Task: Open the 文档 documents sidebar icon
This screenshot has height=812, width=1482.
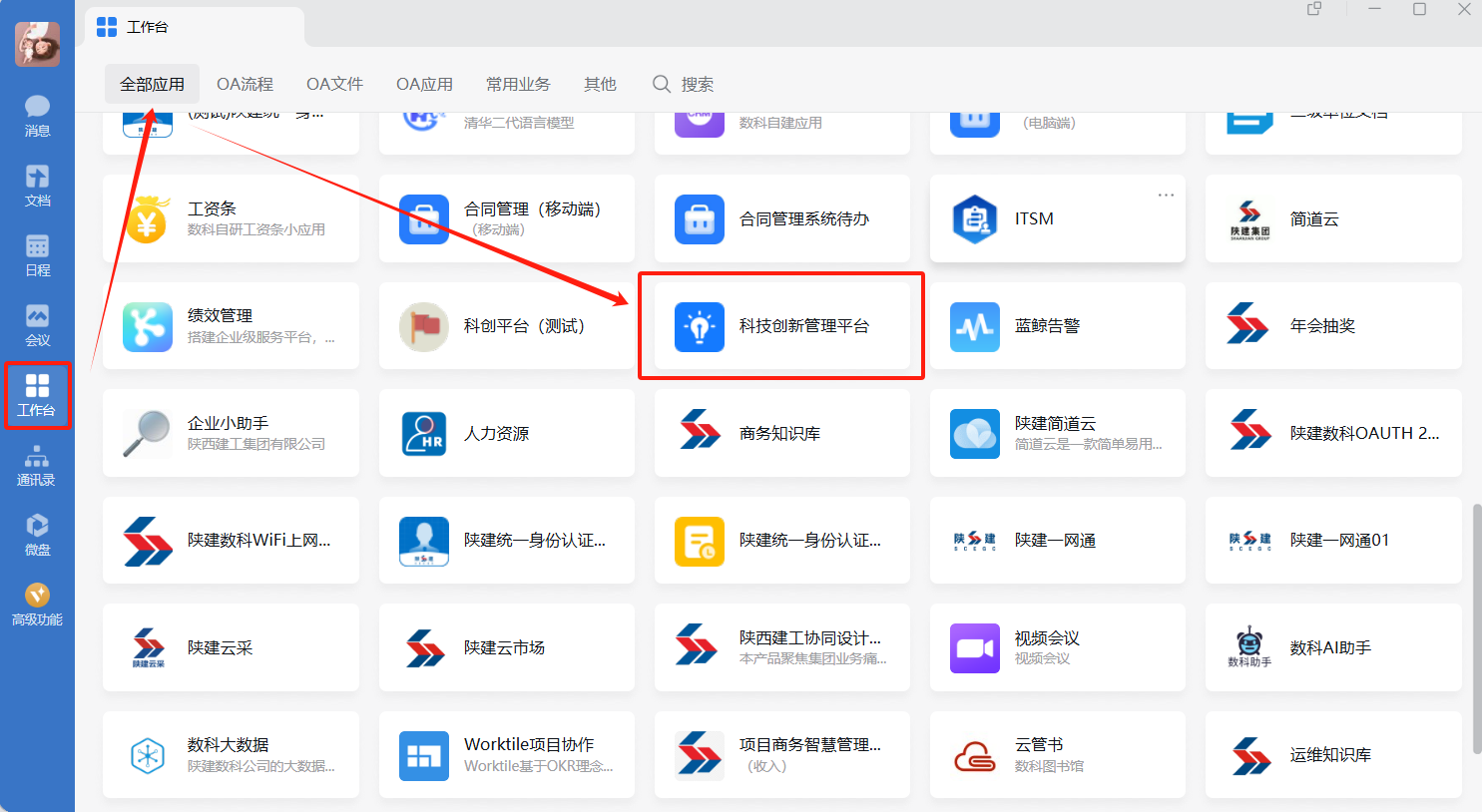Action: pyautogui.click(x=37, y=186)
